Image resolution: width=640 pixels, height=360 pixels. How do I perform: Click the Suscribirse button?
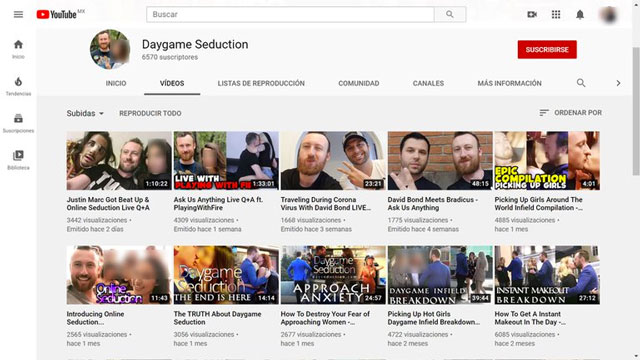(x=547, y=49)
